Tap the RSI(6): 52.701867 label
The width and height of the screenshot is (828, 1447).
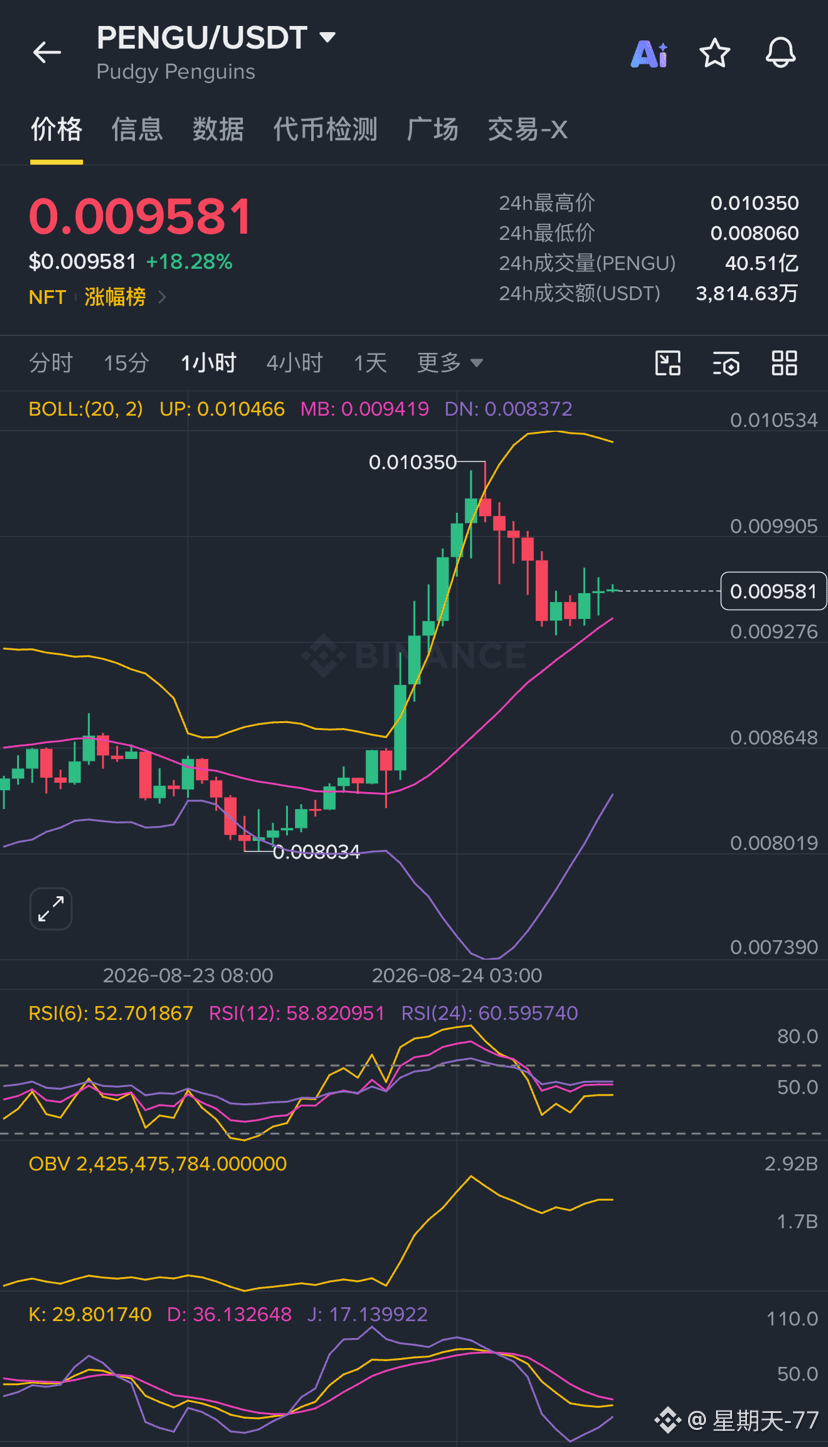pyautogui.click(x=111, y=1013)
